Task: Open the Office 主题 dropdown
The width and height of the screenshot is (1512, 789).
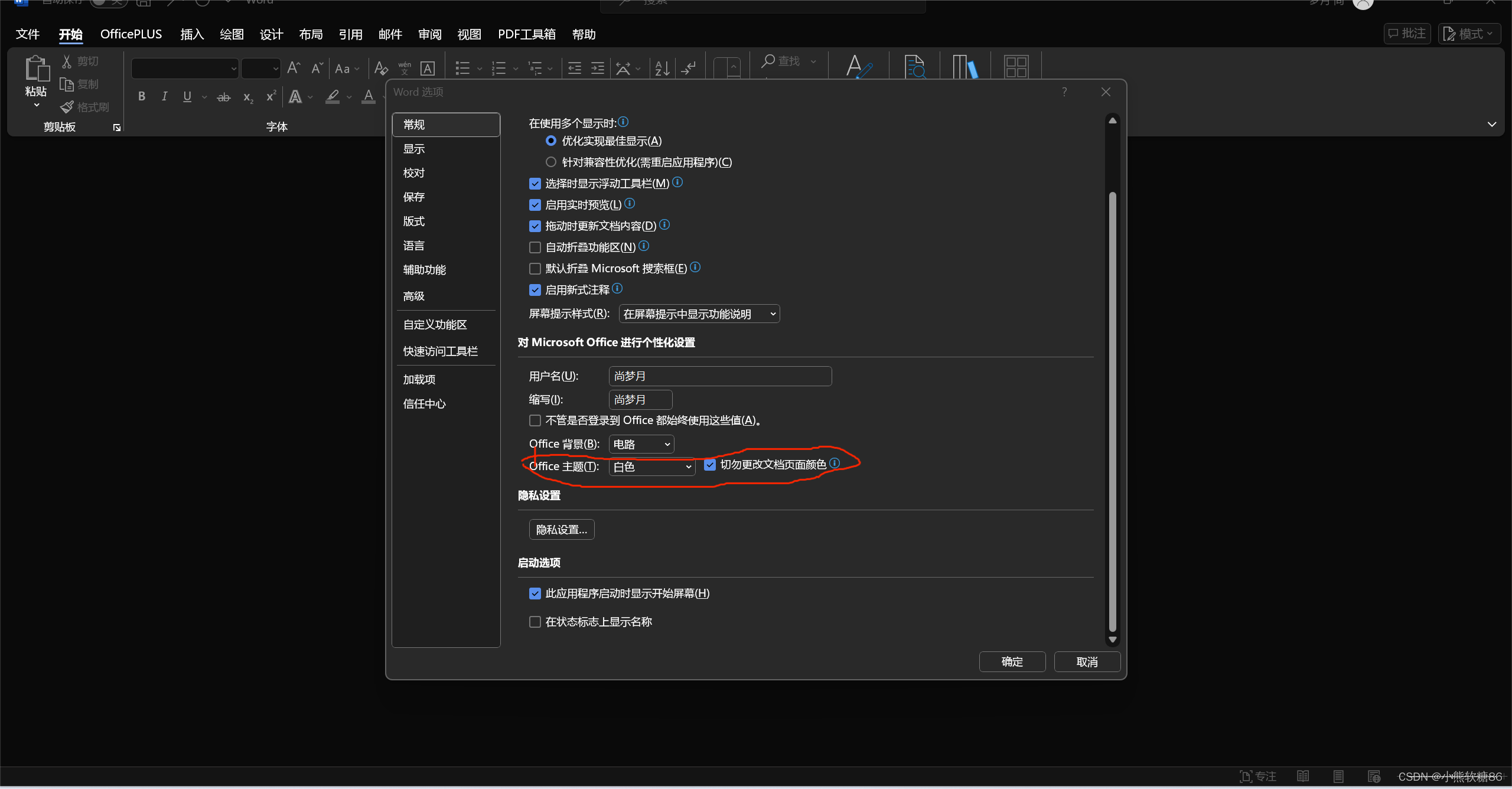Action: 652,467
